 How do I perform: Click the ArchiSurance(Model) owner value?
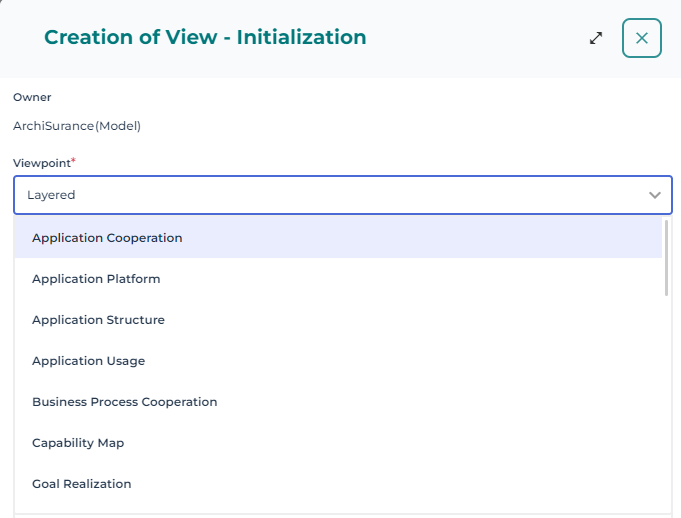coord(77,126)
